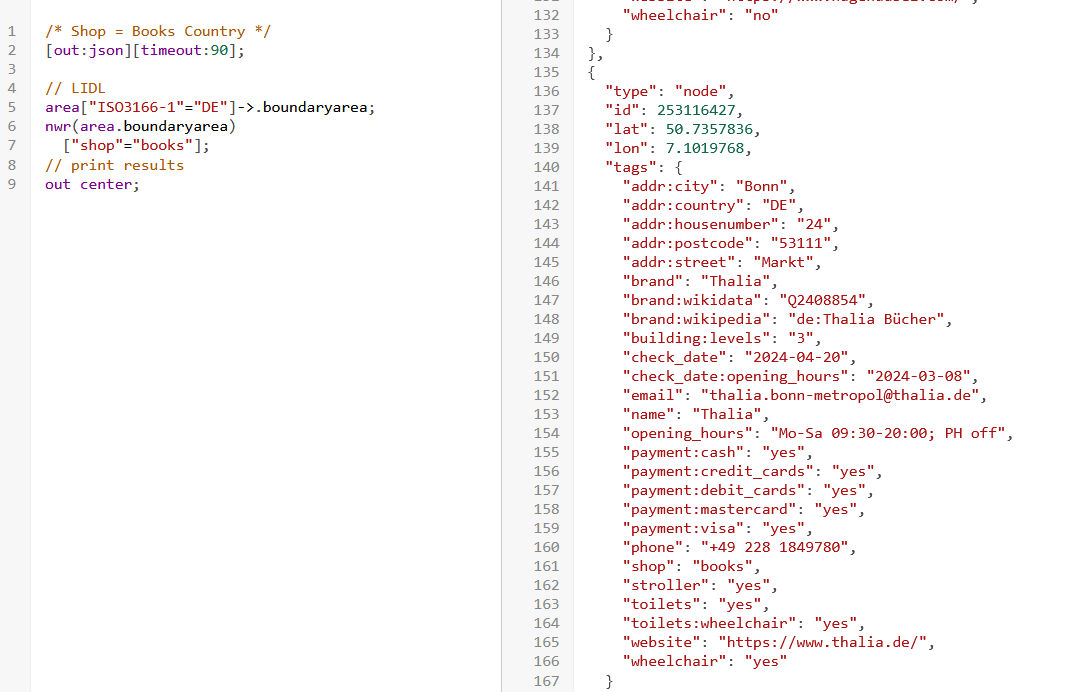
Task: Click the lat value 50.7357836
Action: click(x=709, y=129)
